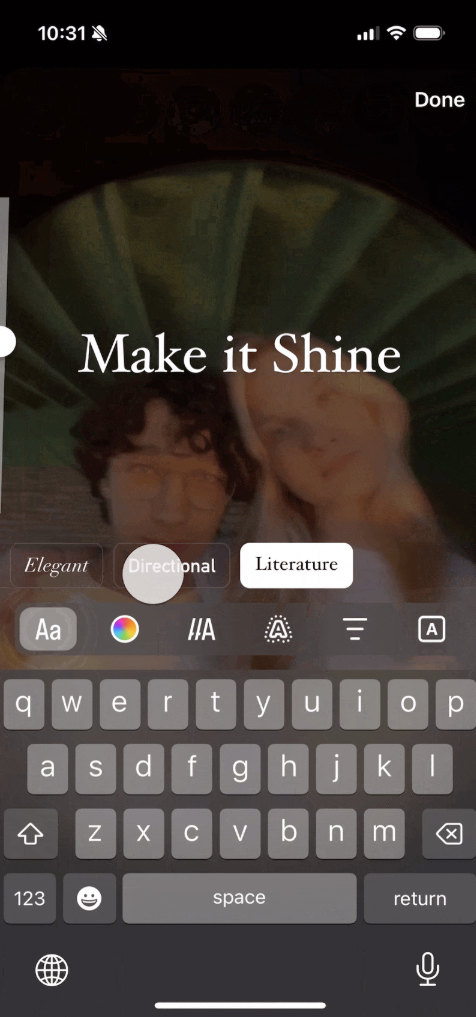476x1017 pixels.
Task: Tap the h key
Action: (x=287, y=769)
